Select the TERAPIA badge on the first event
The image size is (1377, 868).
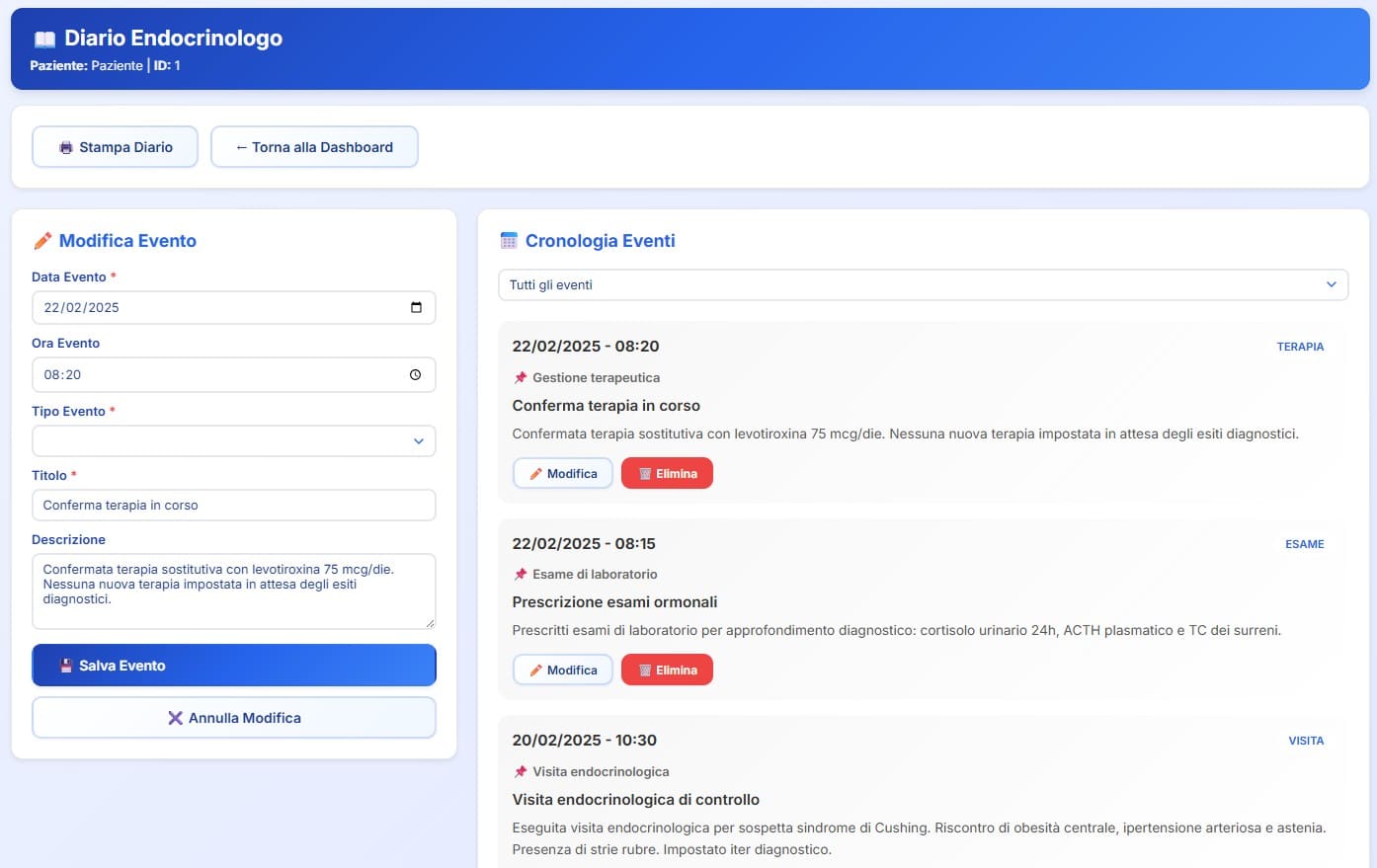point(1300,347)
